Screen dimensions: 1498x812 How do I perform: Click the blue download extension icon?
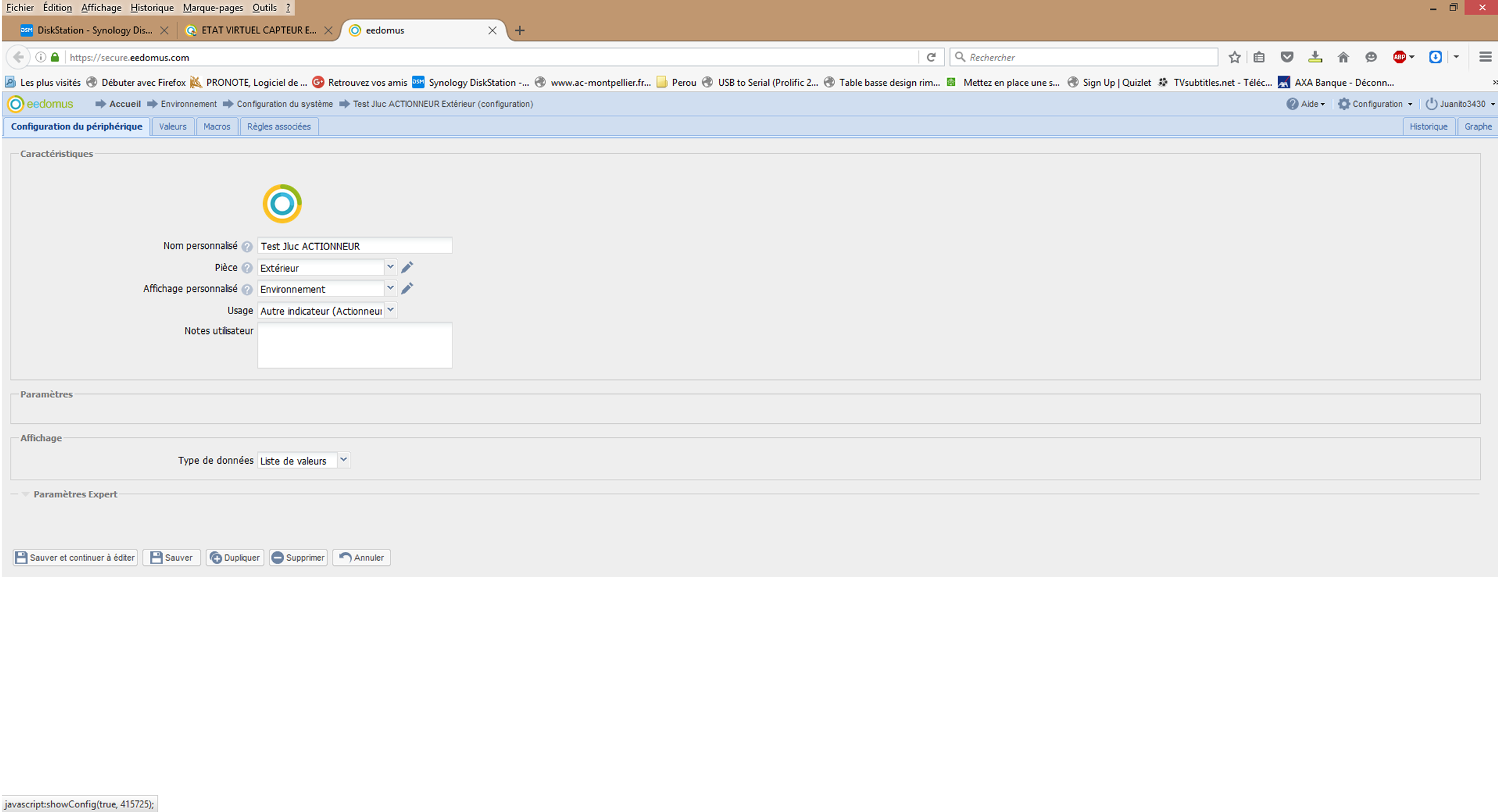pyautogui.click(x=1435, y=57)
